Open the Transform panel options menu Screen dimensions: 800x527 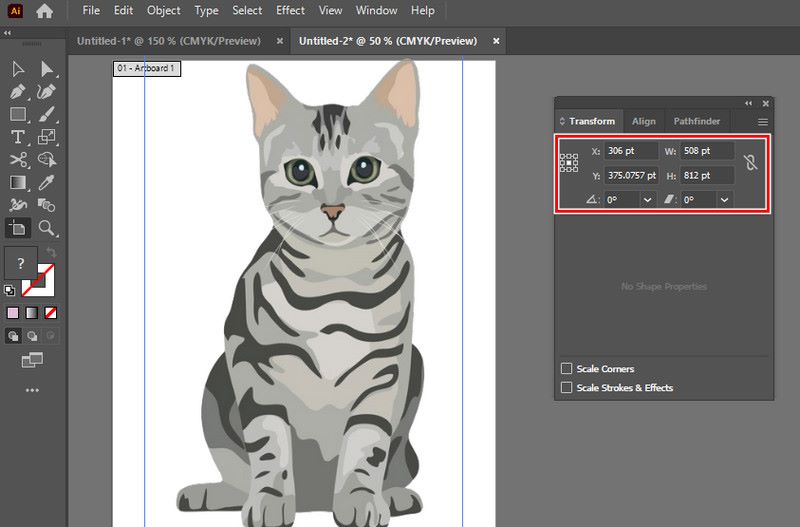point(763,122)
